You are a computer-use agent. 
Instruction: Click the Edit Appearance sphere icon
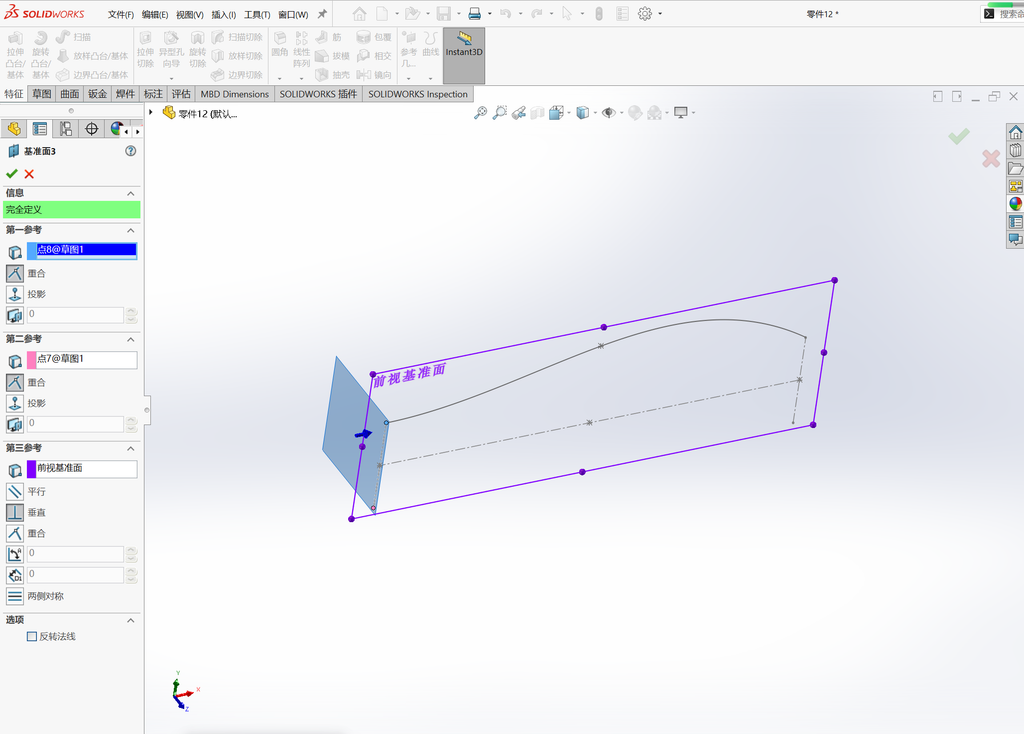click(635, 113)
